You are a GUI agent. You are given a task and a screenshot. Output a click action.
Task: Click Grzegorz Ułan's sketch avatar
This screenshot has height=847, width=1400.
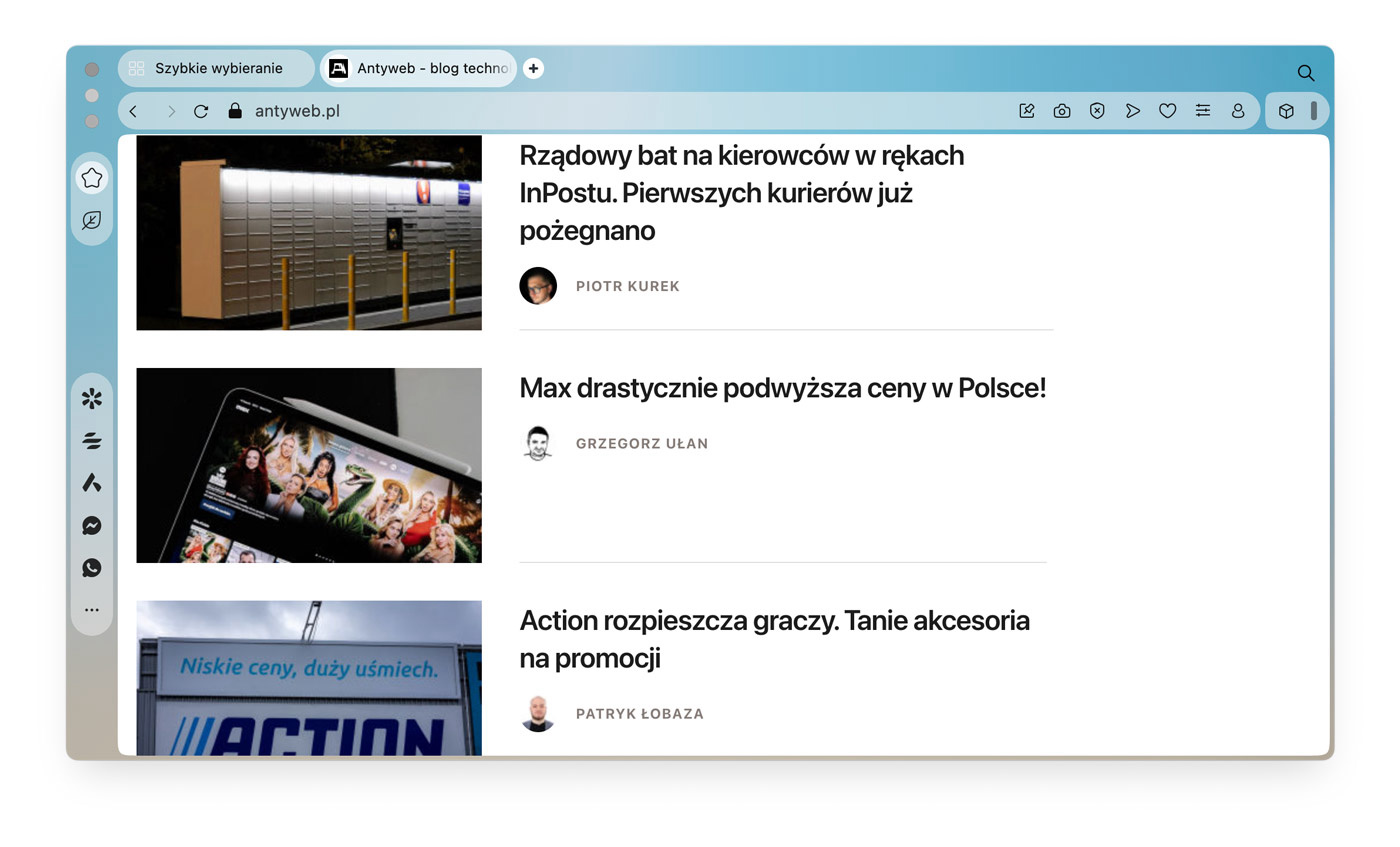point(538,443)
